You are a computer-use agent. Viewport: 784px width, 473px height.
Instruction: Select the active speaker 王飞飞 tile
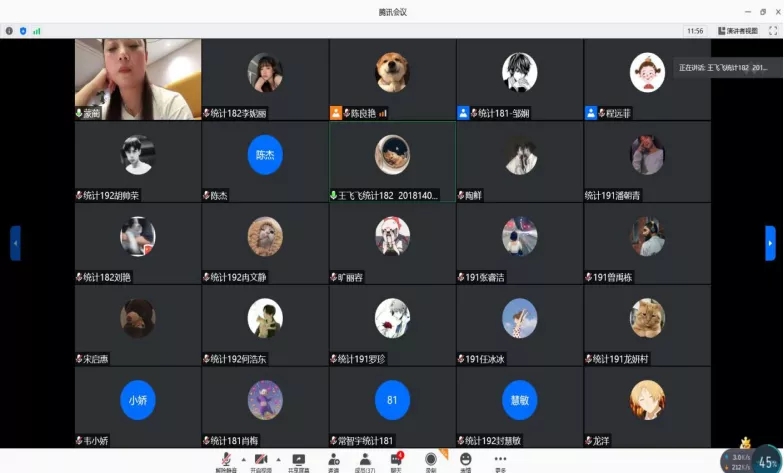pos(392,162)
